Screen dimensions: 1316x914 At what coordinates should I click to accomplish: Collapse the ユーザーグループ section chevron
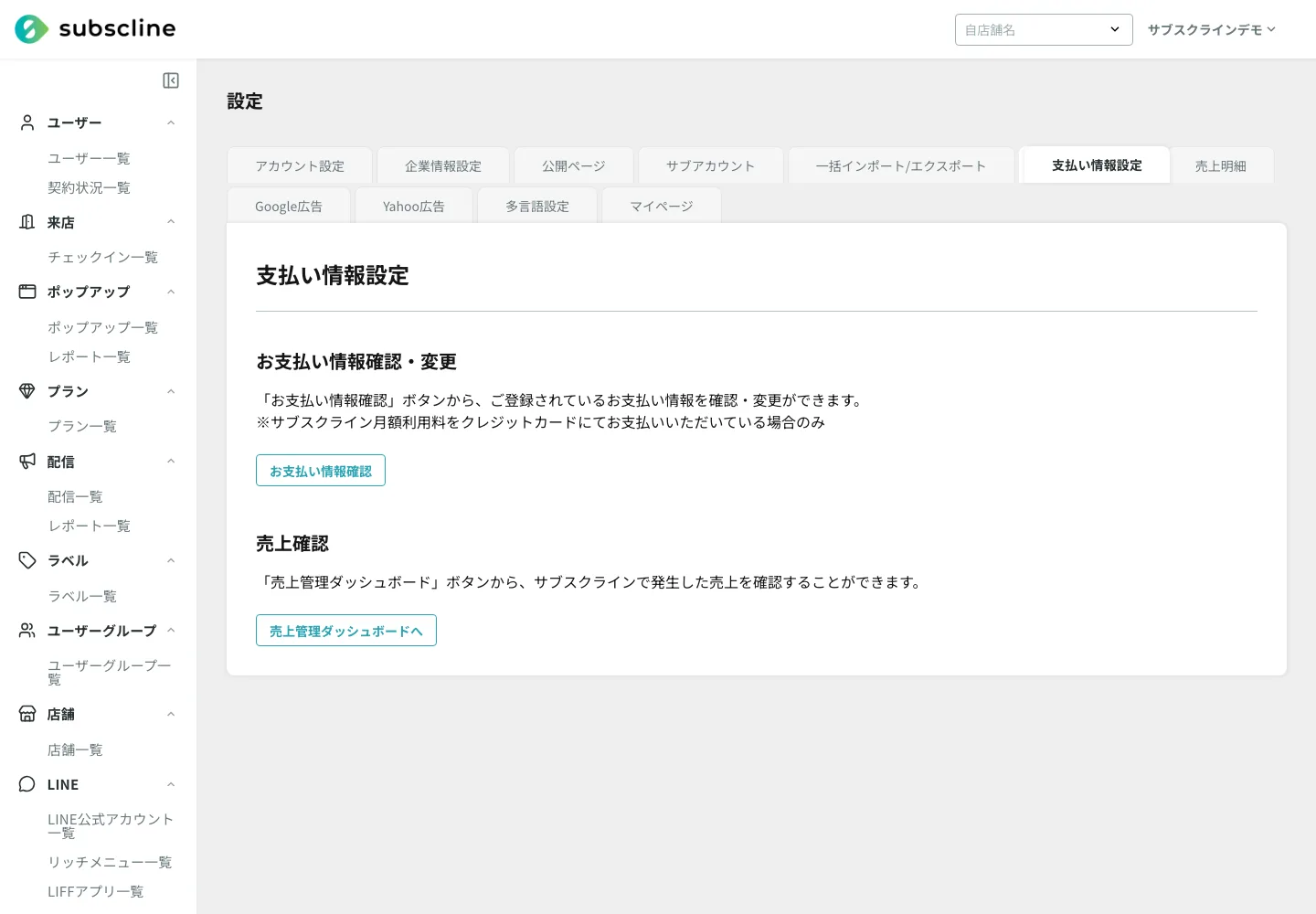point(171,631)
